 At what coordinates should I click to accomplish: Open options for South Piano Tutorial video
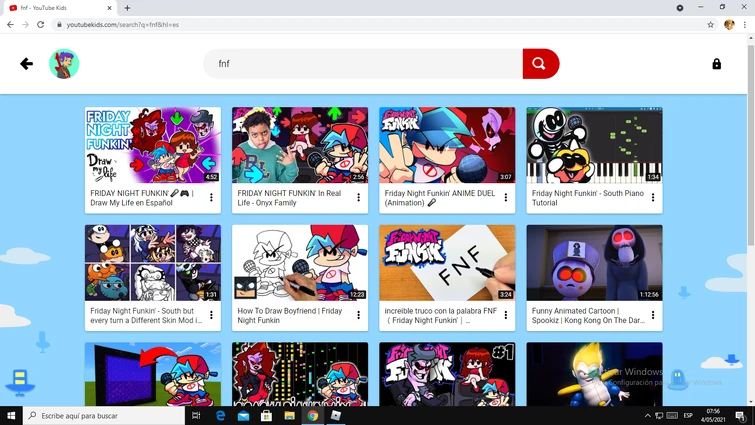(653, 197)
